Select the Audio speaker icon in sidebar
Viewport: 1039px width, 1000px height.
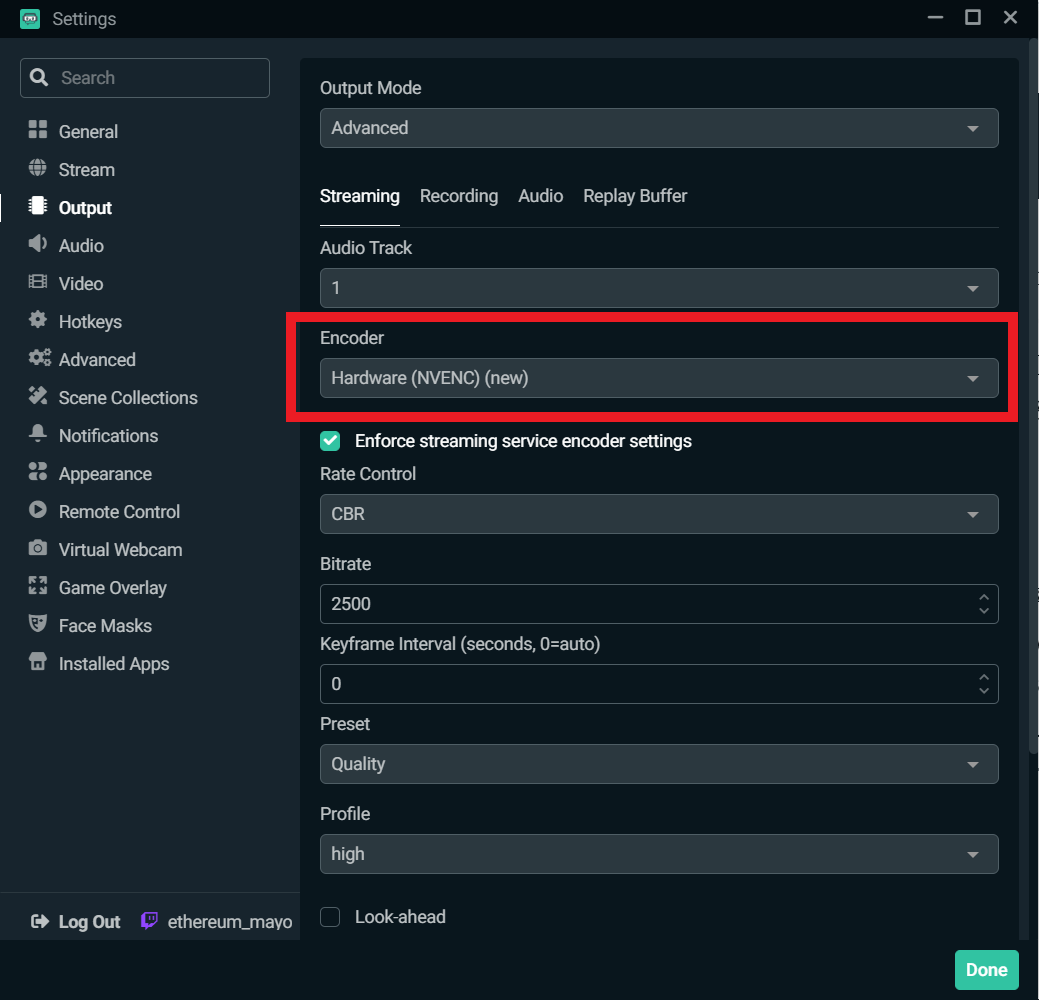tap(38, 244)
